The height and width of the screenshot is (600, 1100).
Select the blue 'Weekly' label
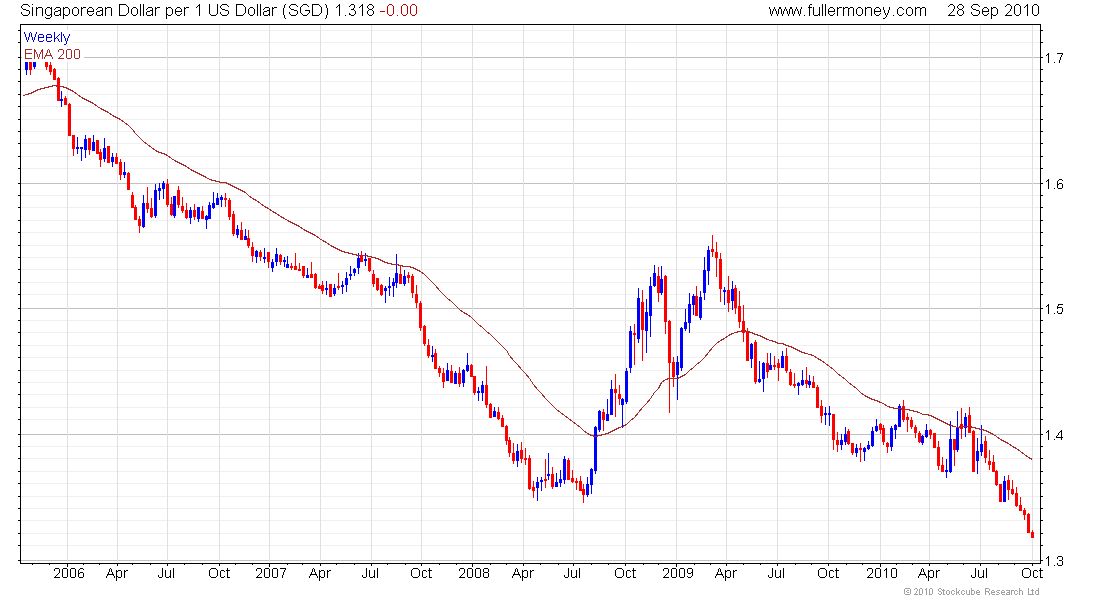pyautogui.click(x=47, y=37)
